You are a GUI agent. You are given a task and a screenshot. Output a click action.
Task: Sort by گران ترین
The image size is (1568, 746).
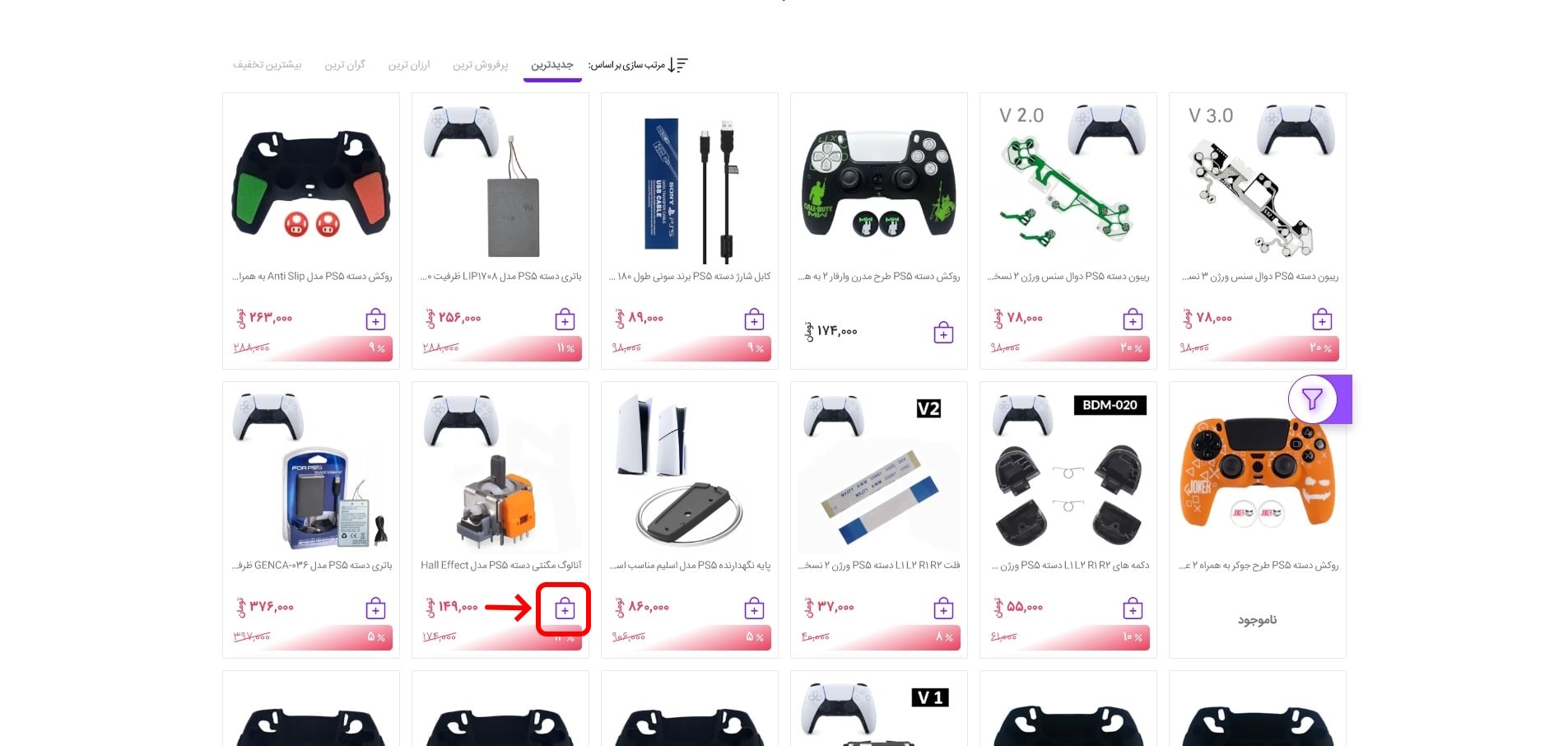[x=345, y=64]
